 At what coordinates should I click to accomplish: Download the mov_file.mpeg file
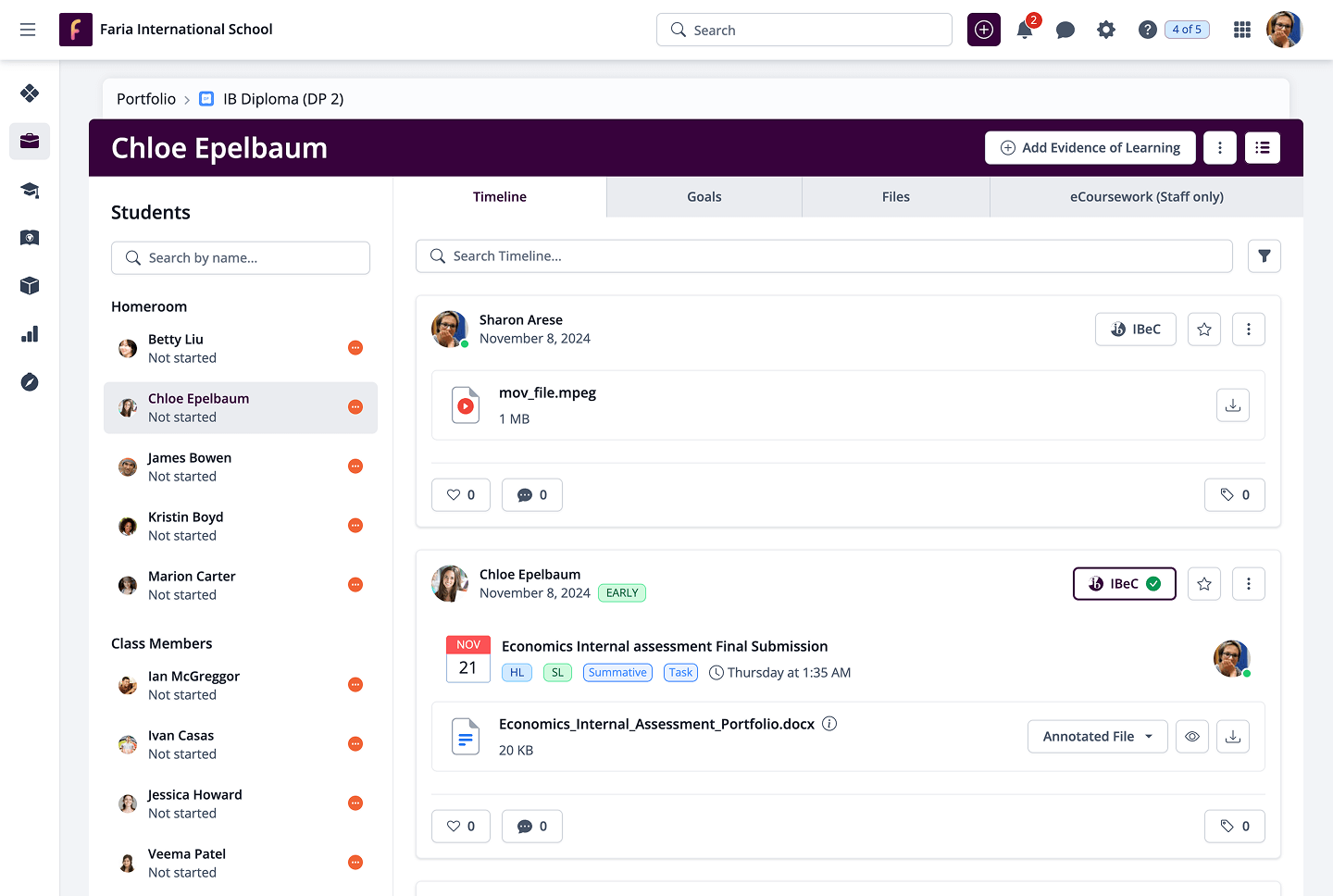click(x=1232, y=405)
